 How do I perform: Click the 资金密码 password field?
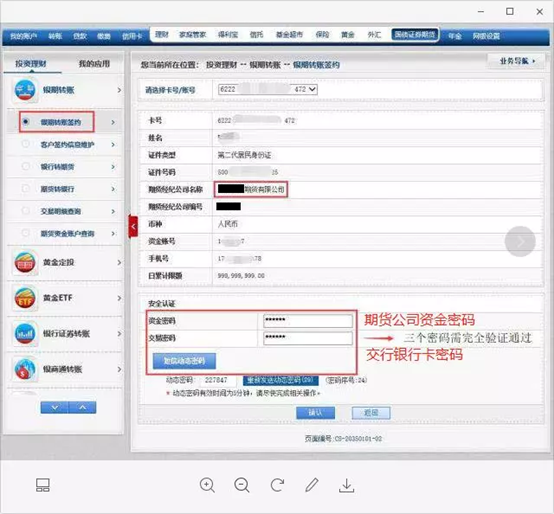click(308, 321)
